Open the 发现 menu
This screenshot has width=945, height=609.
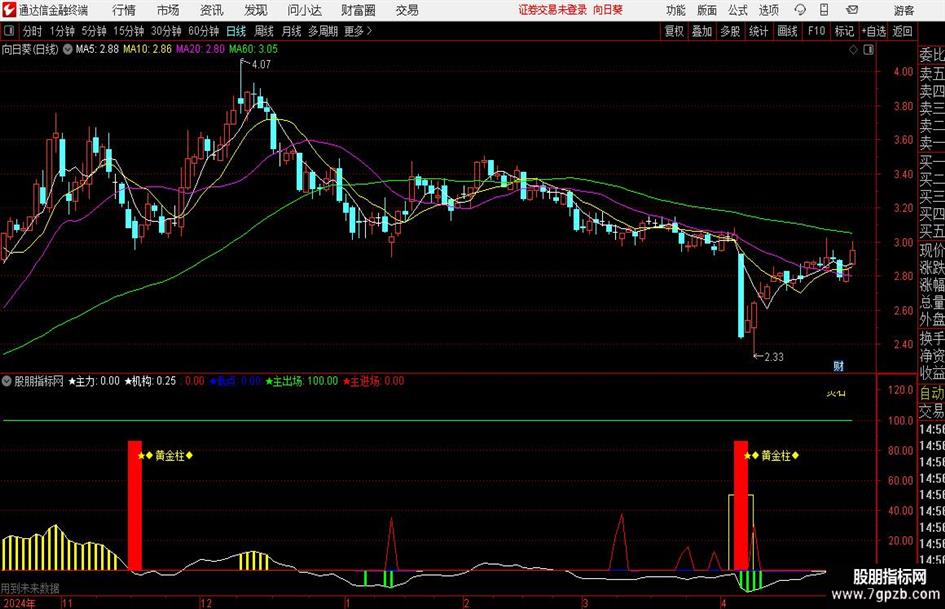point(256,10)
